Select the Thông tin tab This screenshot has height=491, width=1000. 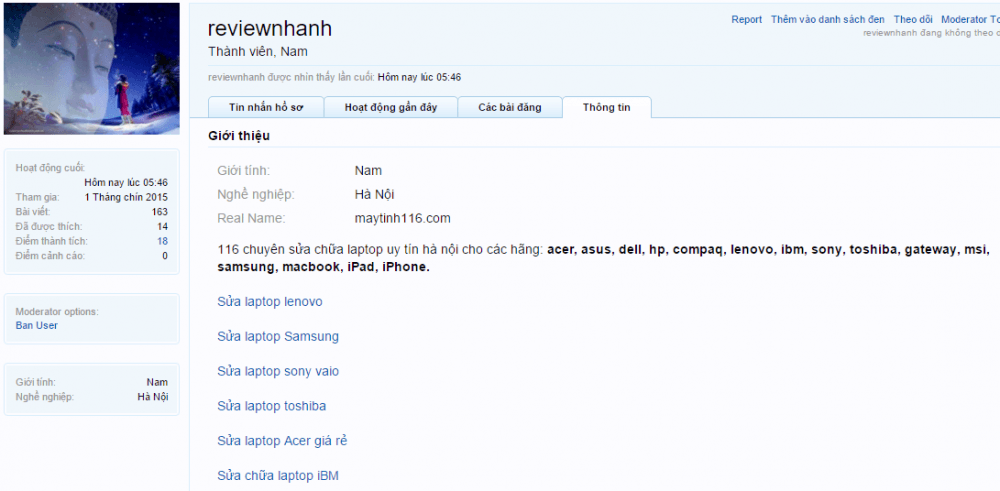[607, 107]
